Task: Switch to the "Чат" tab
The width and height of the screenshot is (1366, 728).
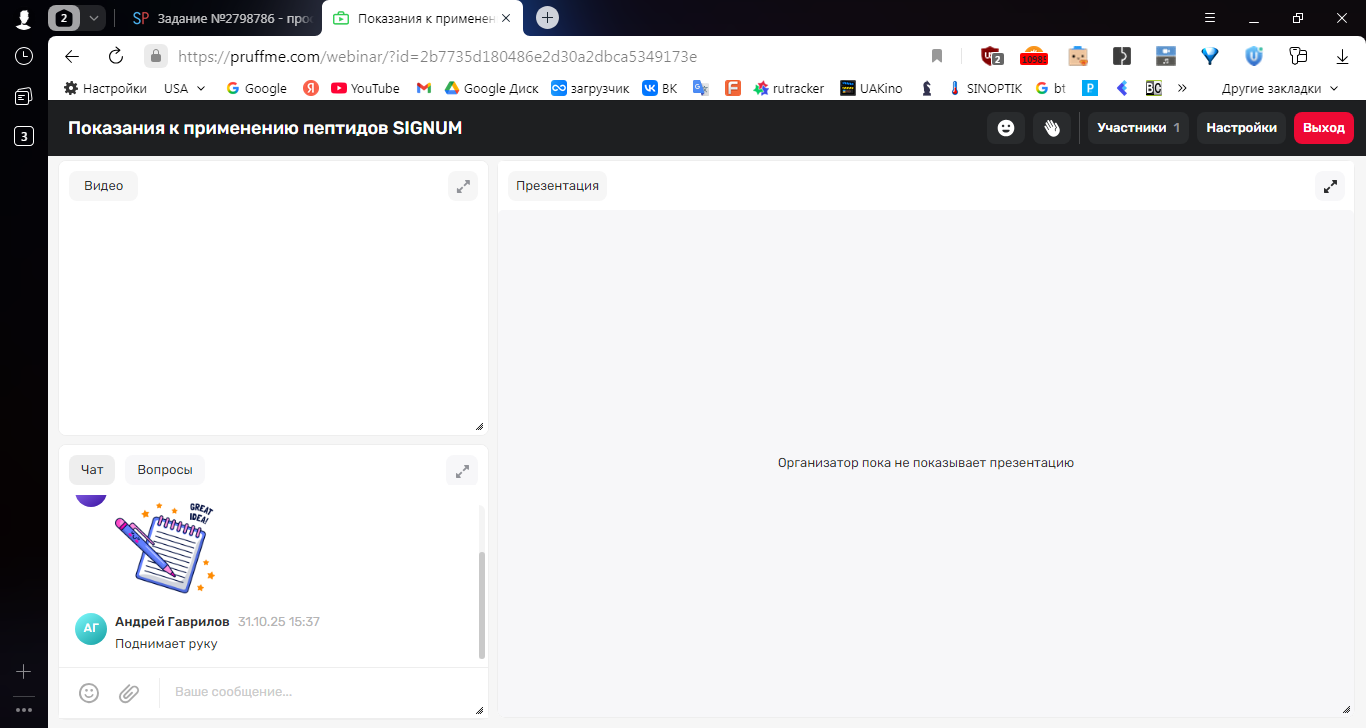Action: 92,470
